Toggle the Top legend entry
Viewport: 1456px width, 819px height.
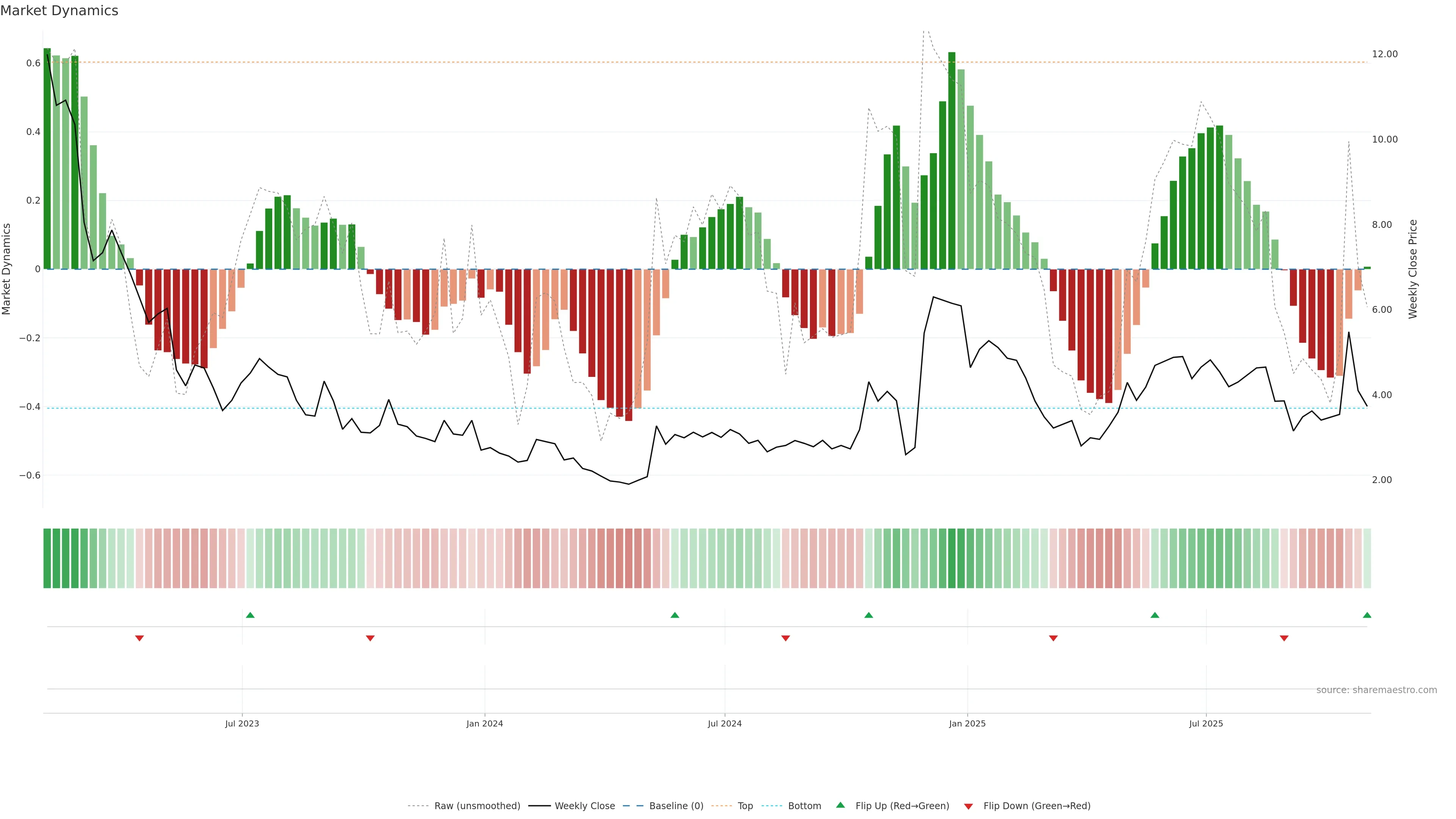[745, 806]
